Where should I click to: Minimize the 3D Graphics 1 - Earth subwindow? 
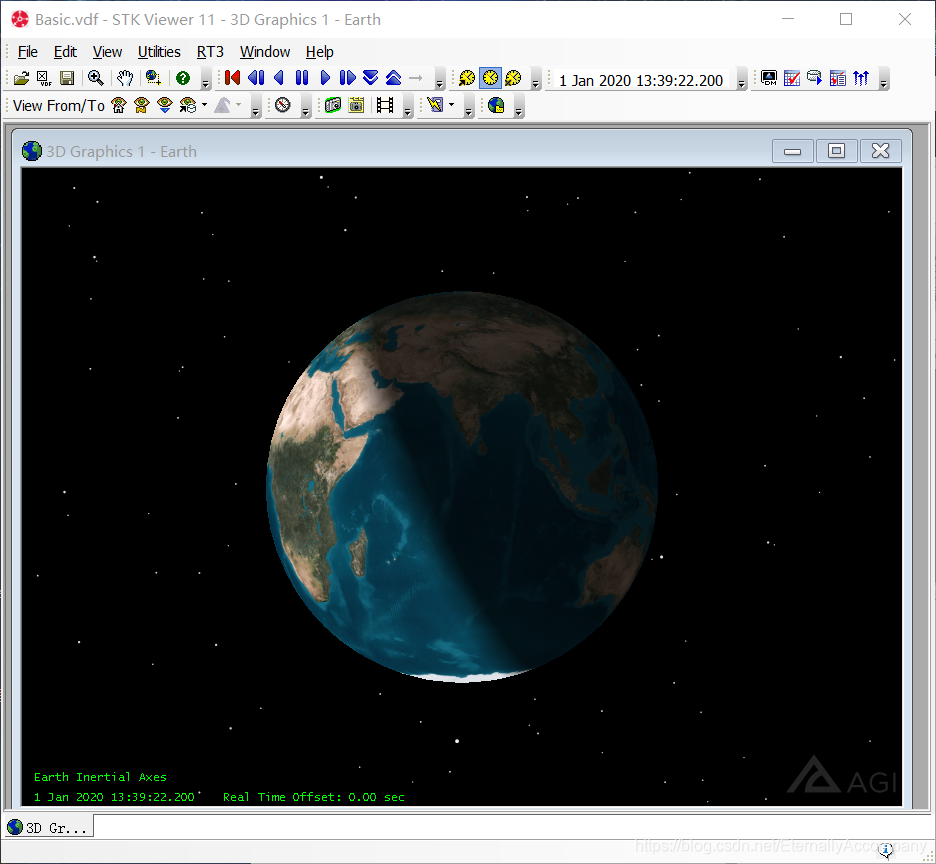[x=792, y=151]
